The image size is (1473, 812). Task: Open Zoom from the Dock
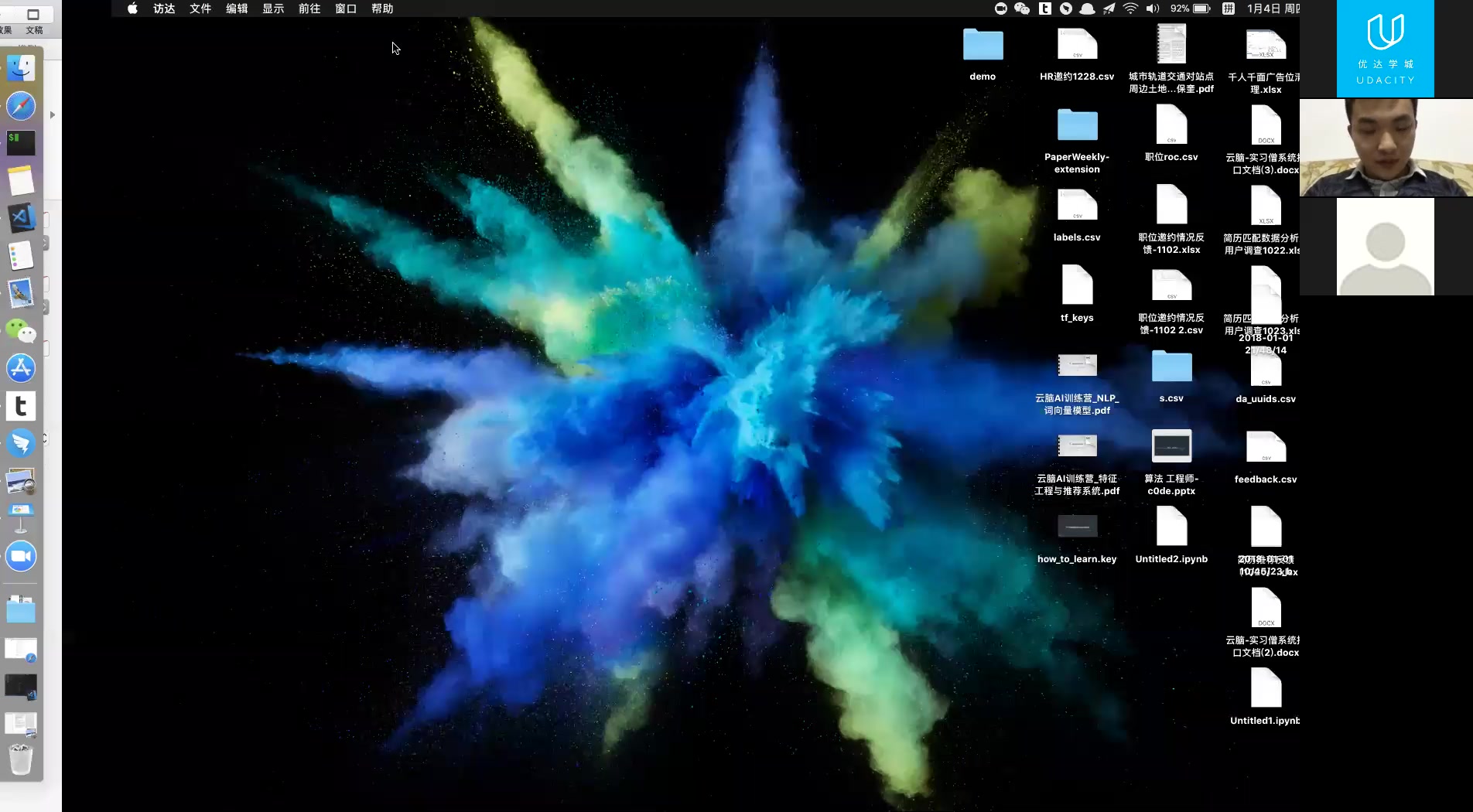coord(21,556)
